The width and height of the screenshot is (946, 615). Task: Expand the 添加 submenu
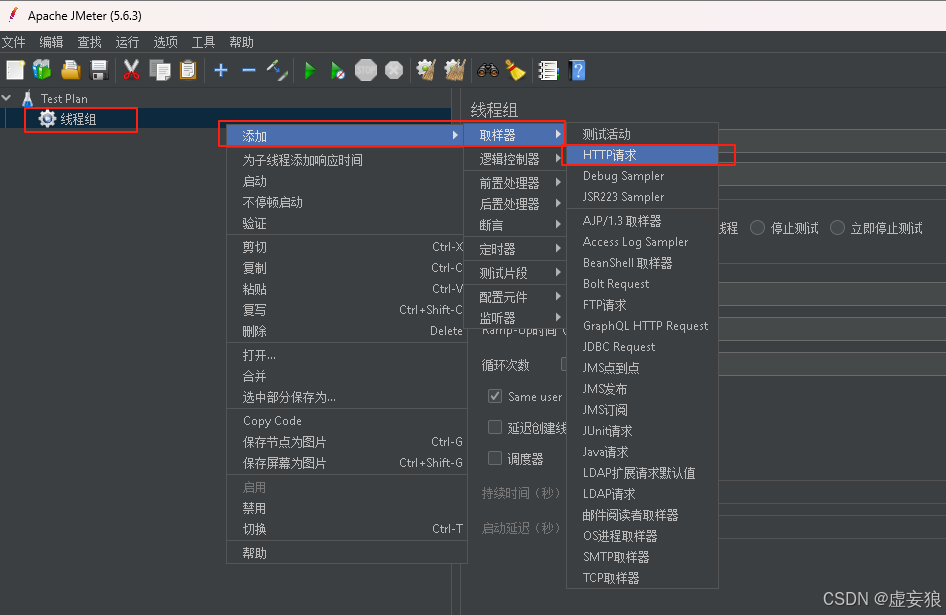point(344,136)
